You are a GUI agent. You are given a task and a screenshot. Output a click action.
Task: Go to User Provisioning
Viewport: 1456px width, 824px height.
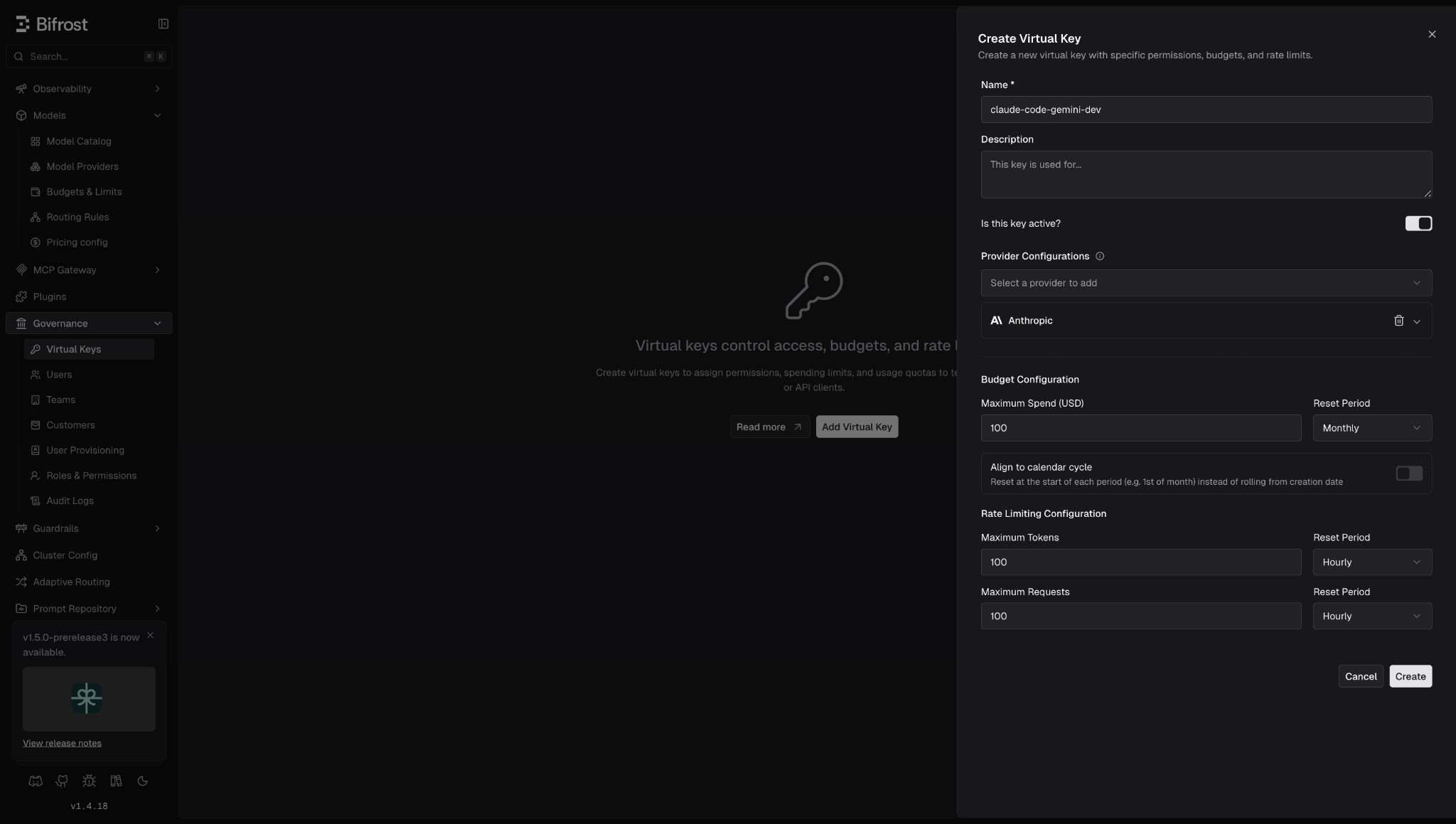click(x=89, y=450)
